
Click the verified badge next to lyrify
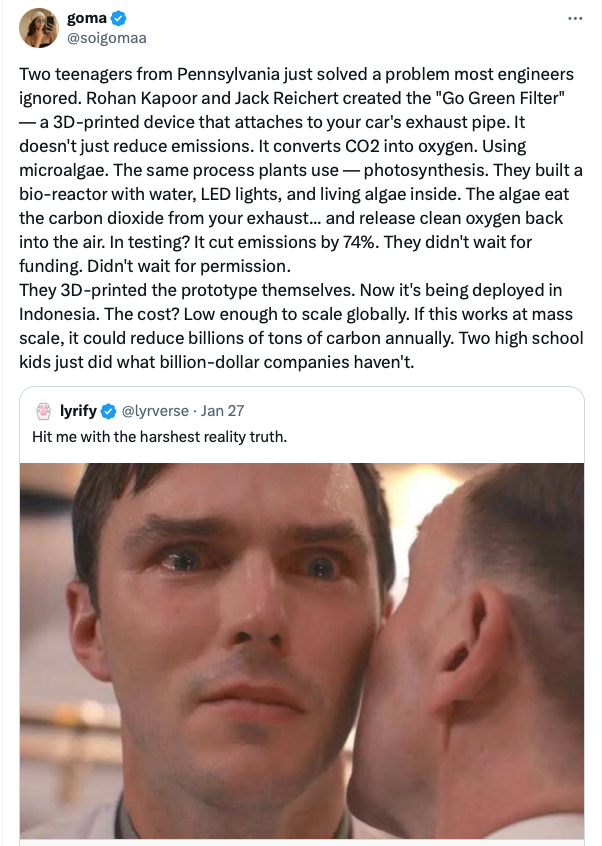(x=109, y=411)
